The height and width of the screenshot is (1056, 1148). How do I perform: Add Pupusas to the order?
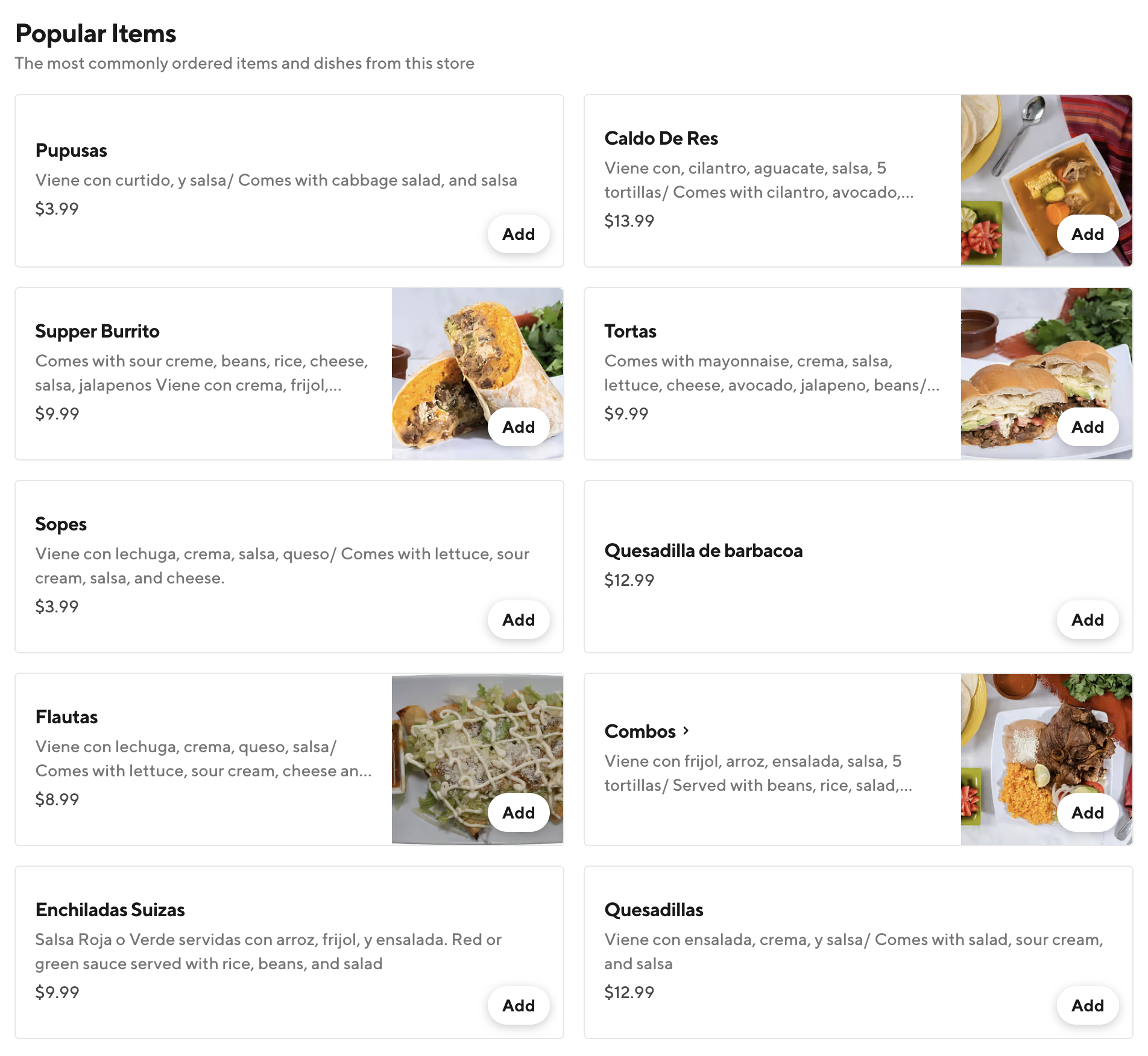pos(518,234)
